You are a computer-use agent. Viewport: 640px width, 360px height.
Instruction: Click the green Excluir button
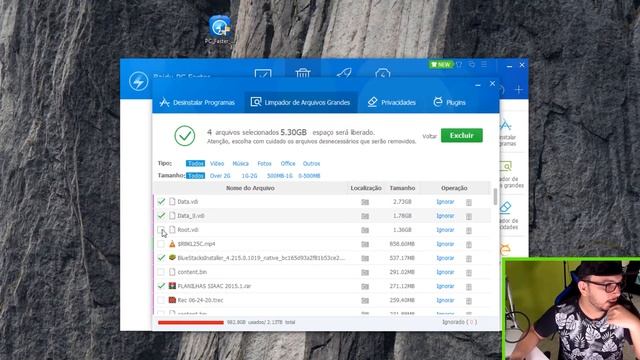click(x=462, y=136)
